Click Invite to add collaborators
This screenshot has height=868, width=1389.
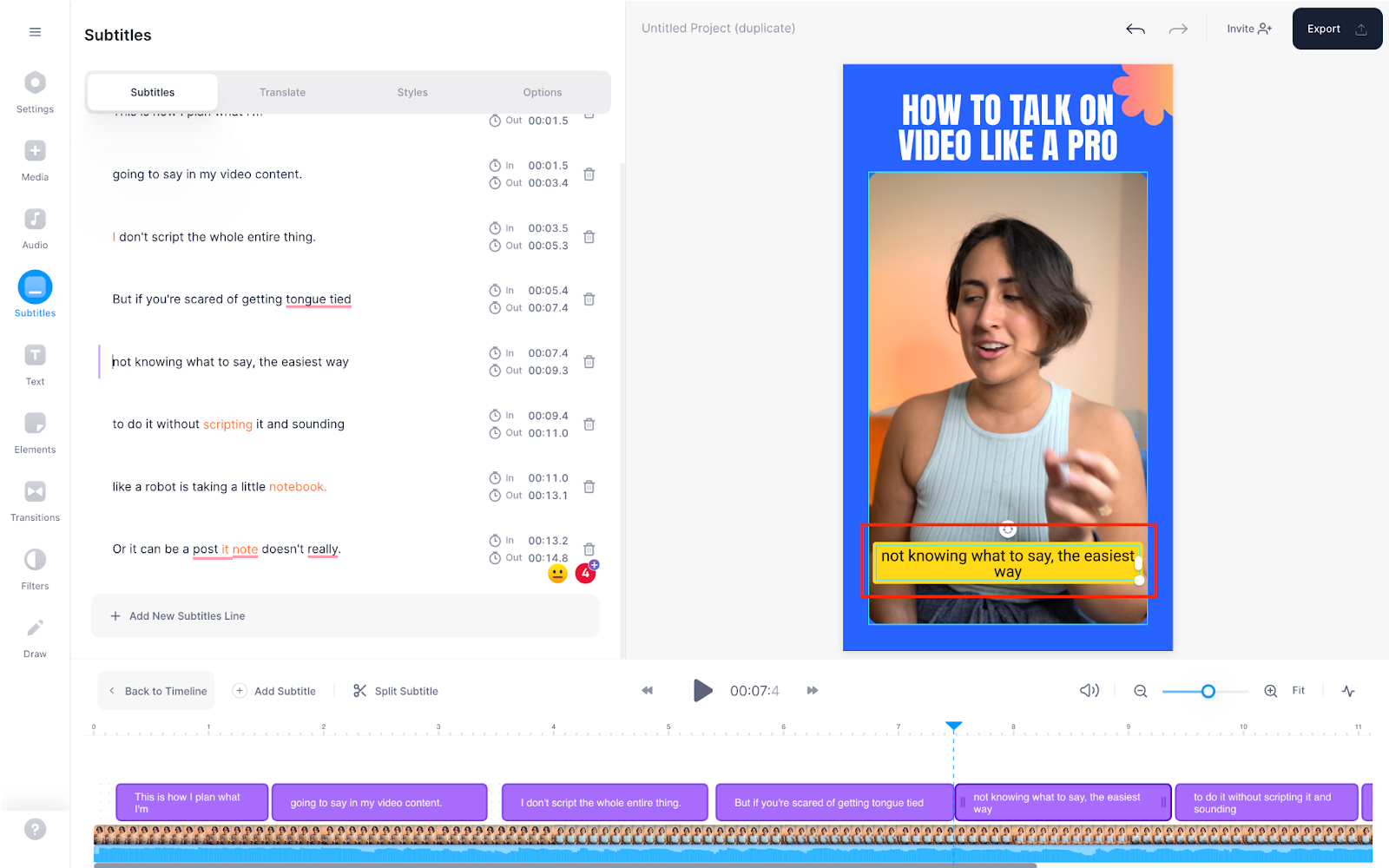1249,29
